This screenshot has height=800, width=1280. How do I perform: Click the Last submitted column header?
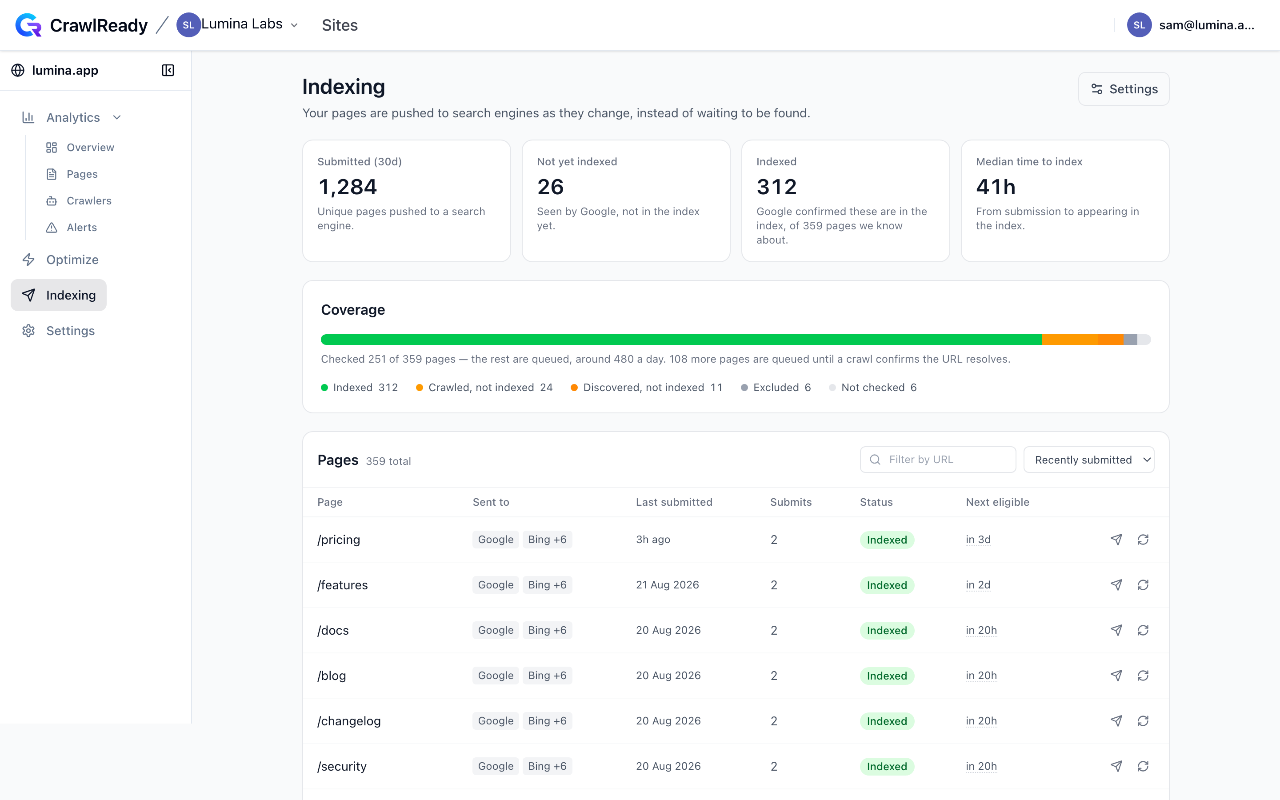pyautogui.click(x=674, y=502)
